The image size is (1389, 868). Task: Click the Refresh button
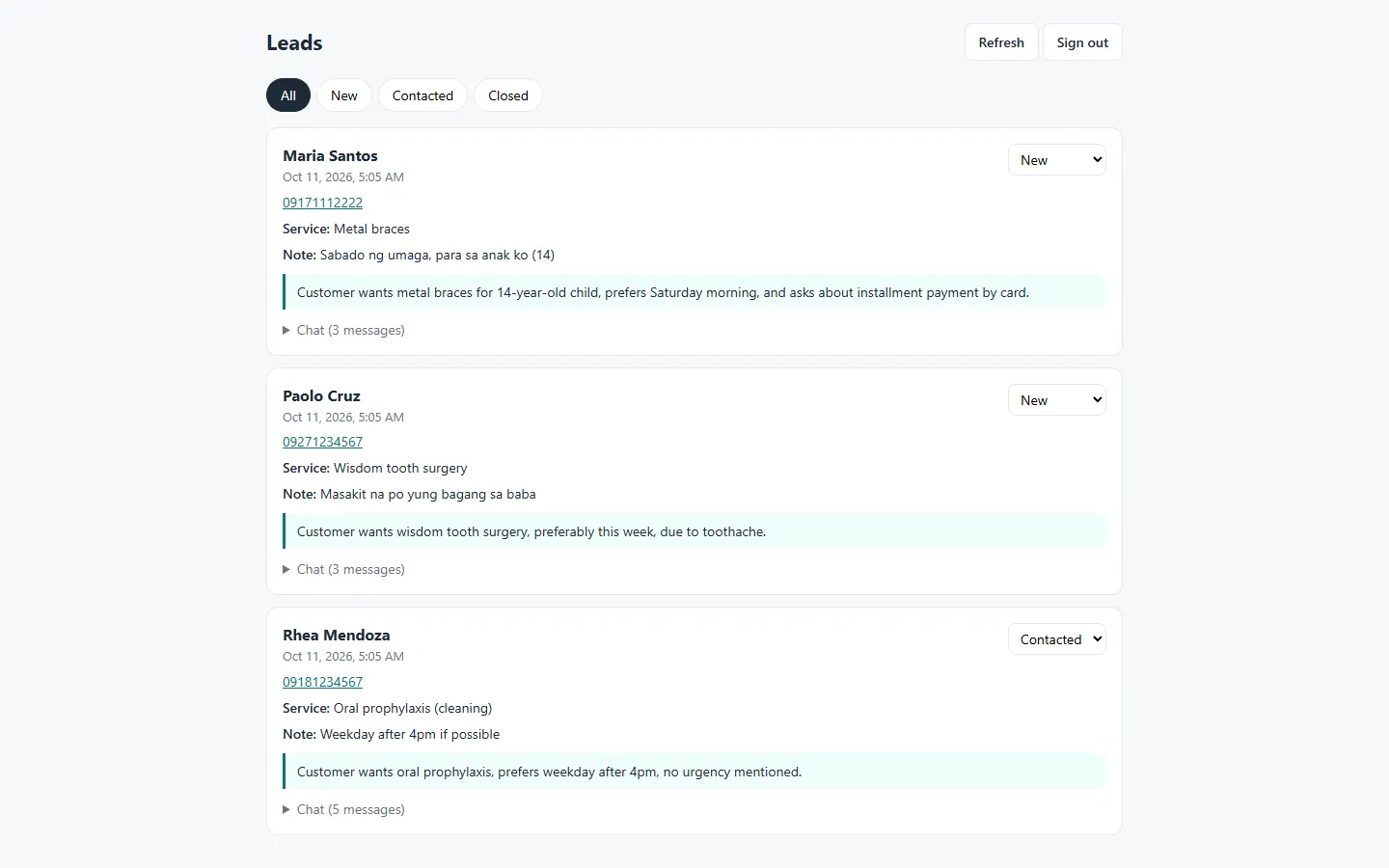pyautogui.click(x=1001, y=42)
